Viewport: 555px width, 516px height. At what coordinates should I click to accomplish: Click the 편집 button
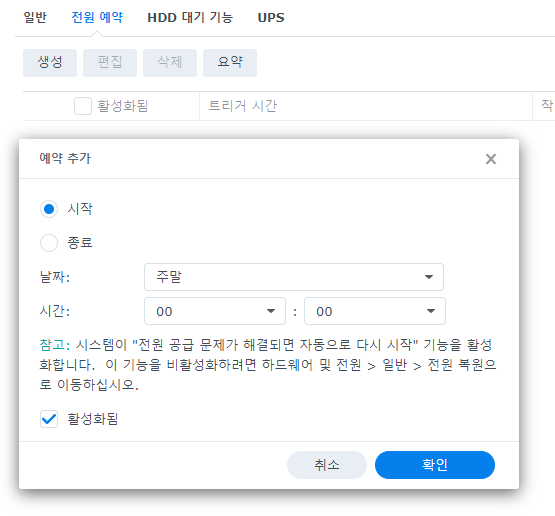(110, 63)
